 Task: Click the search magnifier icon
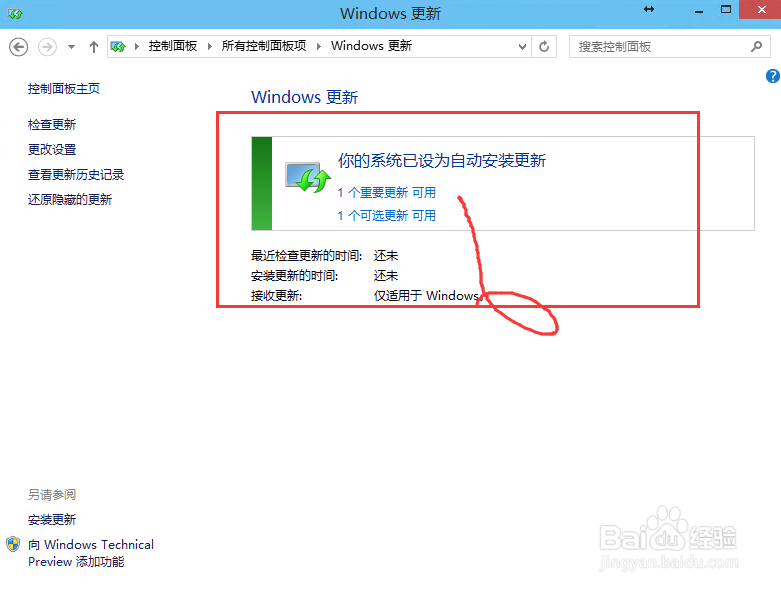click(x=756, y=47)
